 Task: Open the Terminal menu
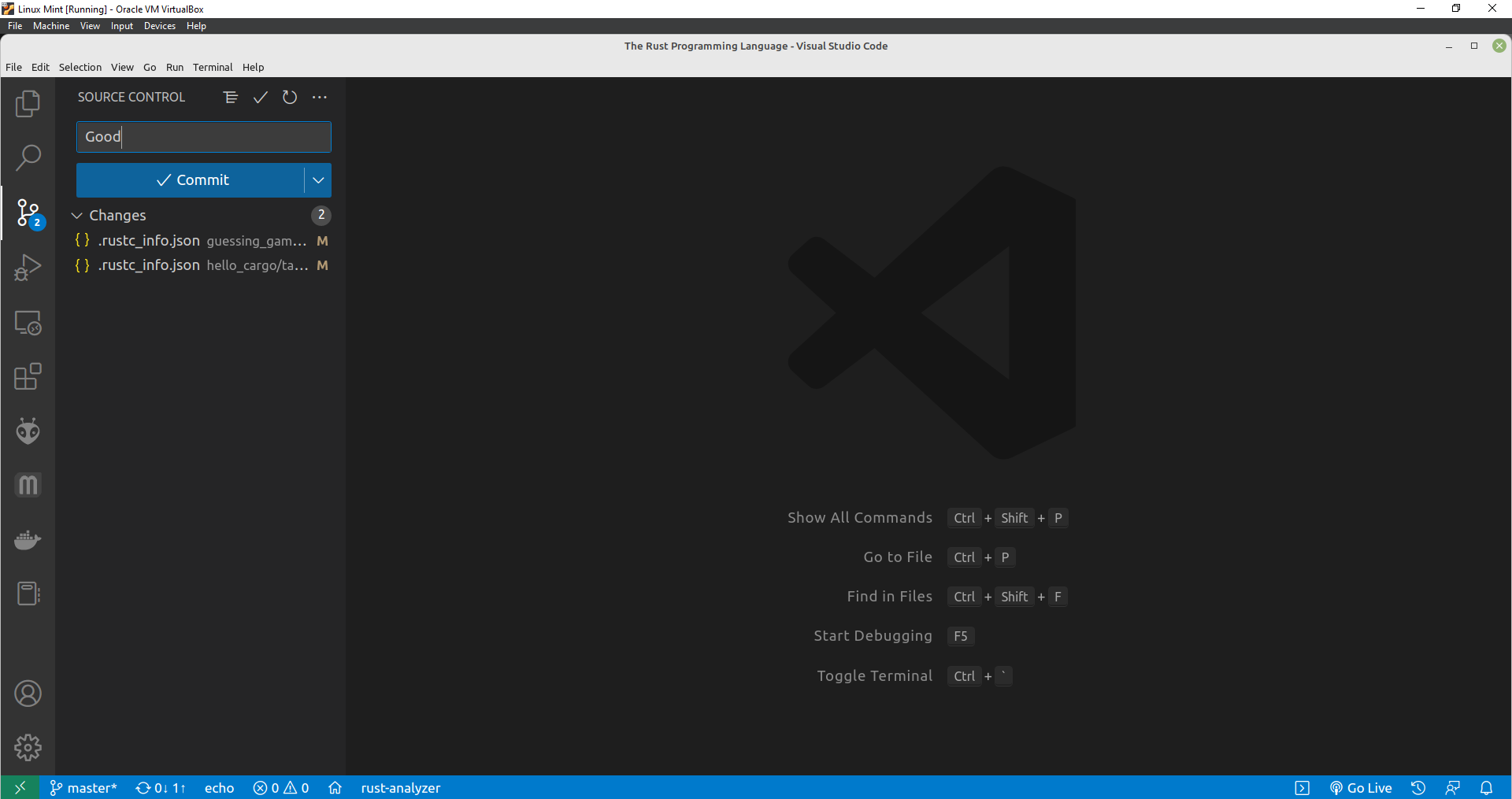point(213,67)
